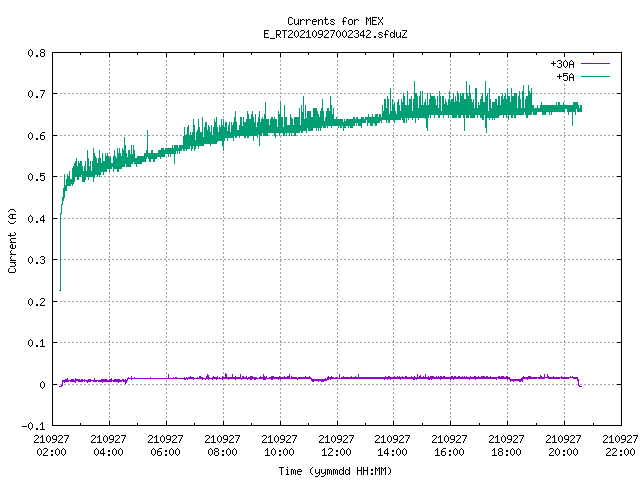This screenshot has width=640, height=480.
Task: Click the 210927 14:00 x-axis tick label
Action: [392, 445]
